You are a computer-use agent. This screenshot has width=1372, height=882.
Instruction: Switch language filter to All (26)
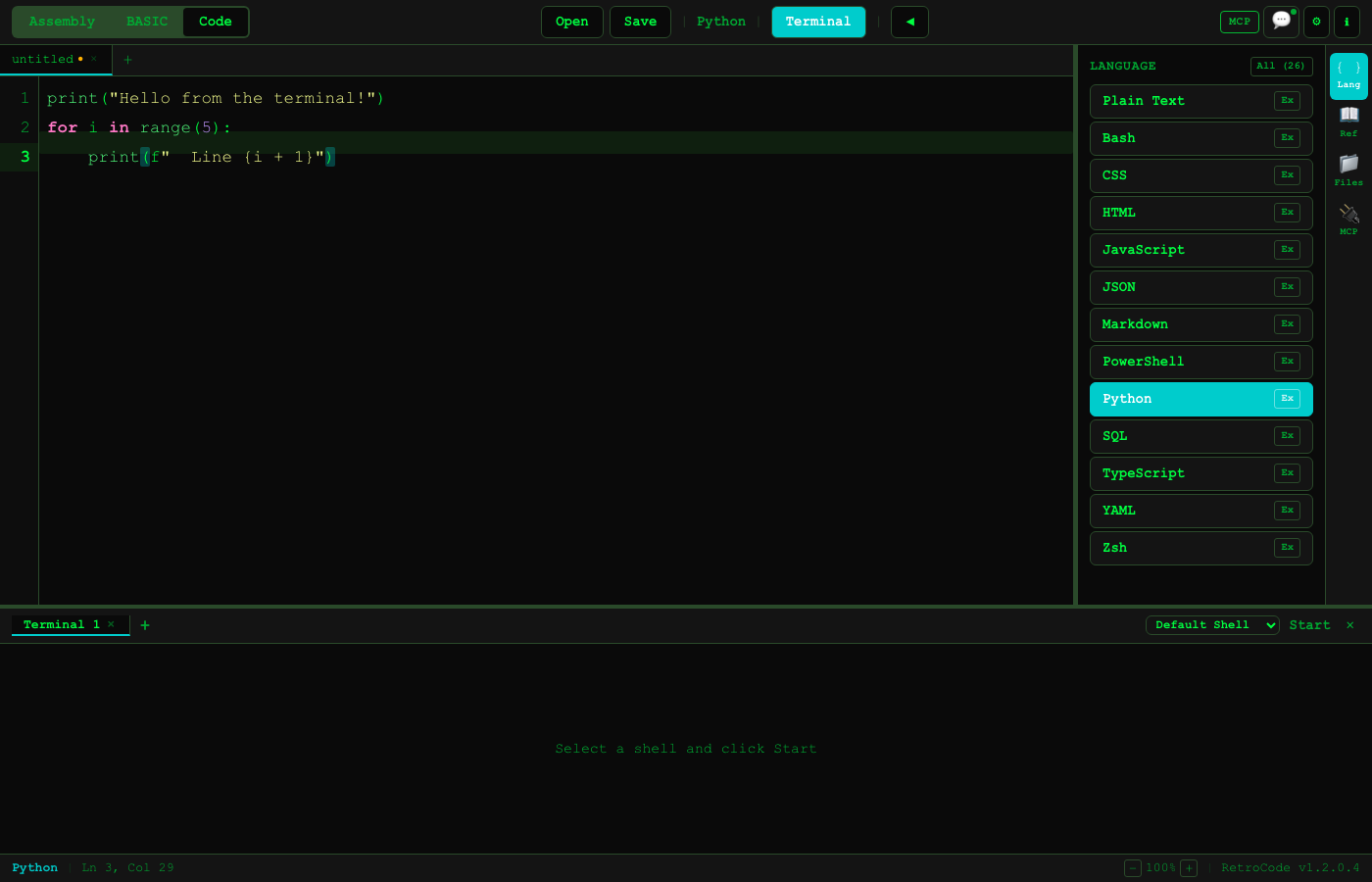point(1281,66)
